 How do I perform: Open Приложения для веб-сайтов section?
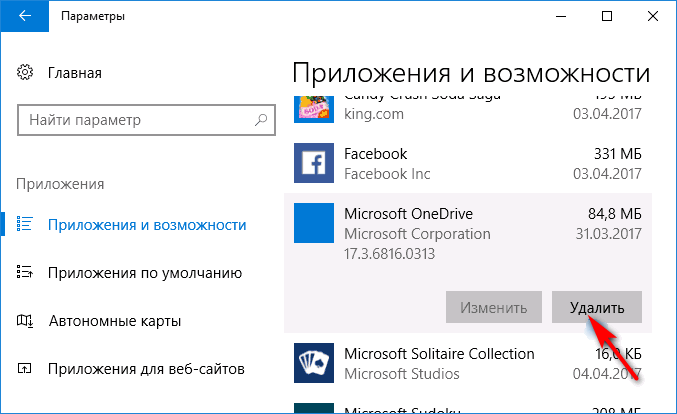146,369
